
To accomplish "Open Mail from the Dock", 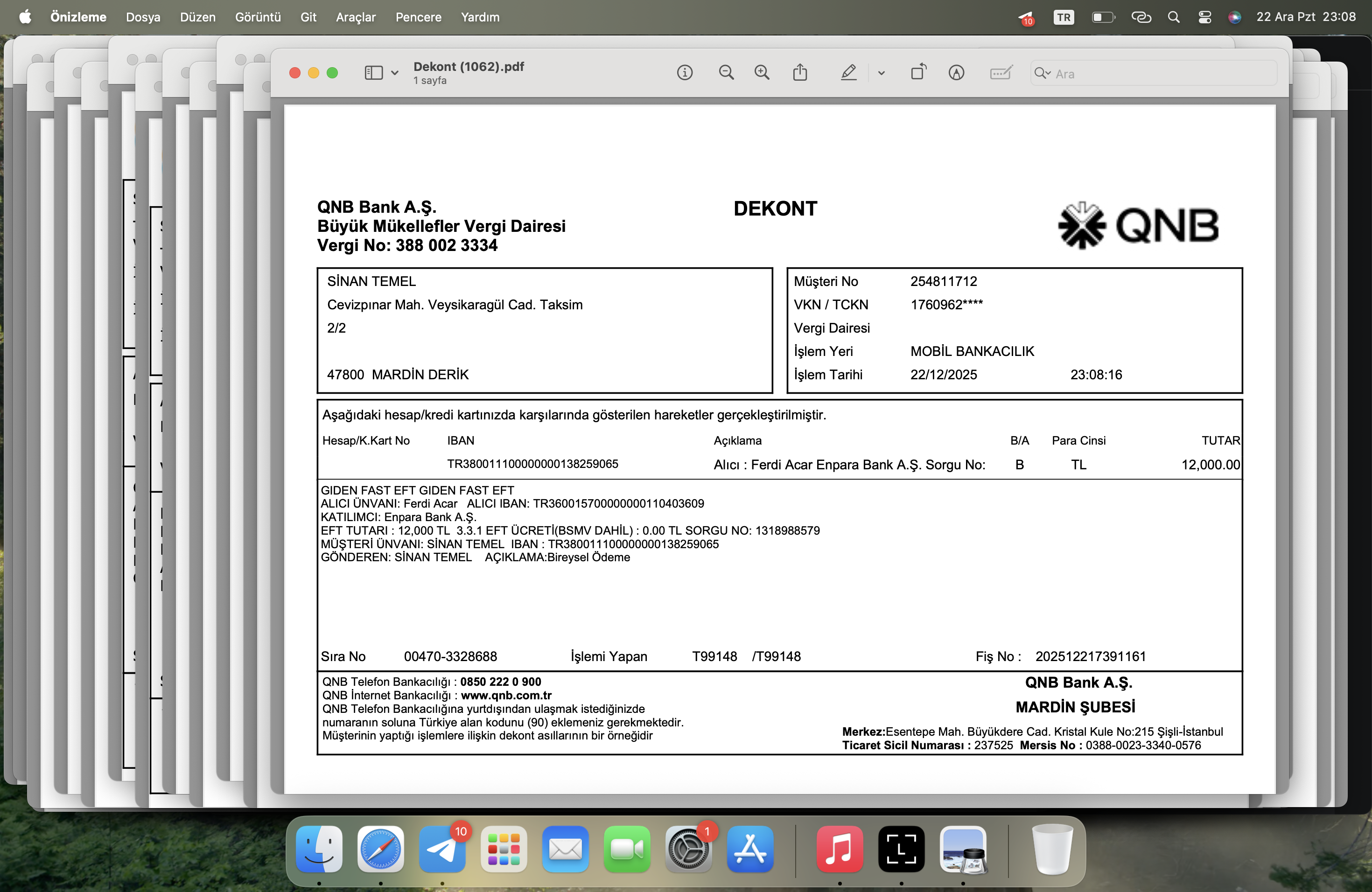I will 566,849.
